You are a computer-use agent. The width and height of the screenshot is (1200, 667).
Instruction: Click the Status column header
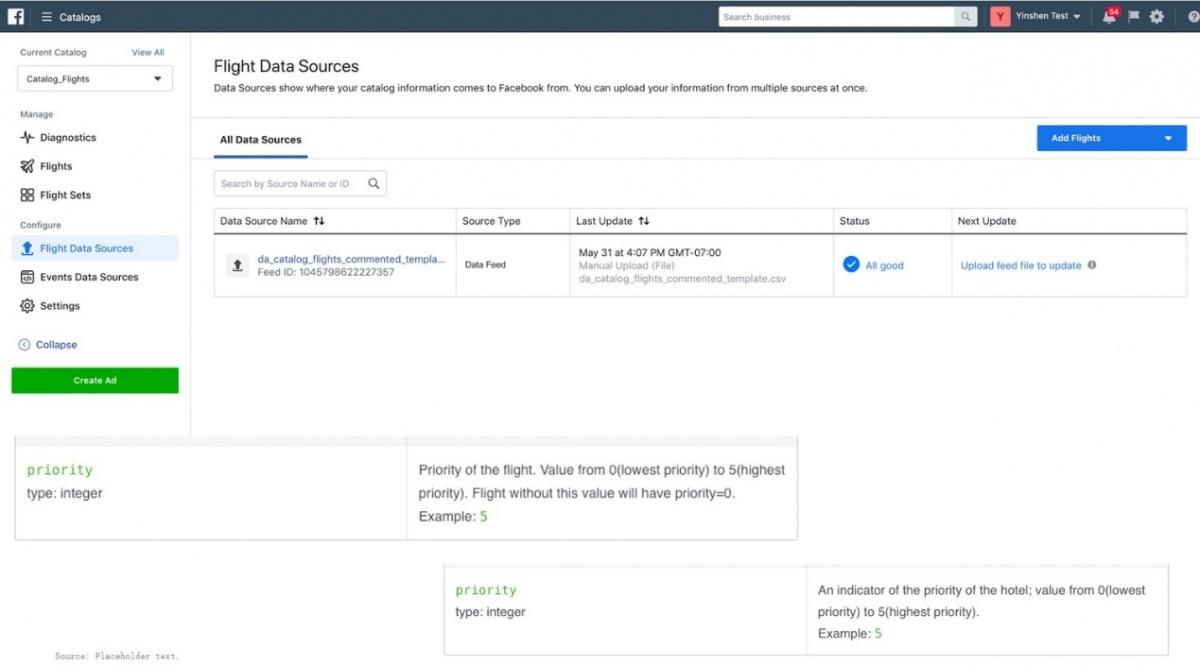(x=855, y=221)
